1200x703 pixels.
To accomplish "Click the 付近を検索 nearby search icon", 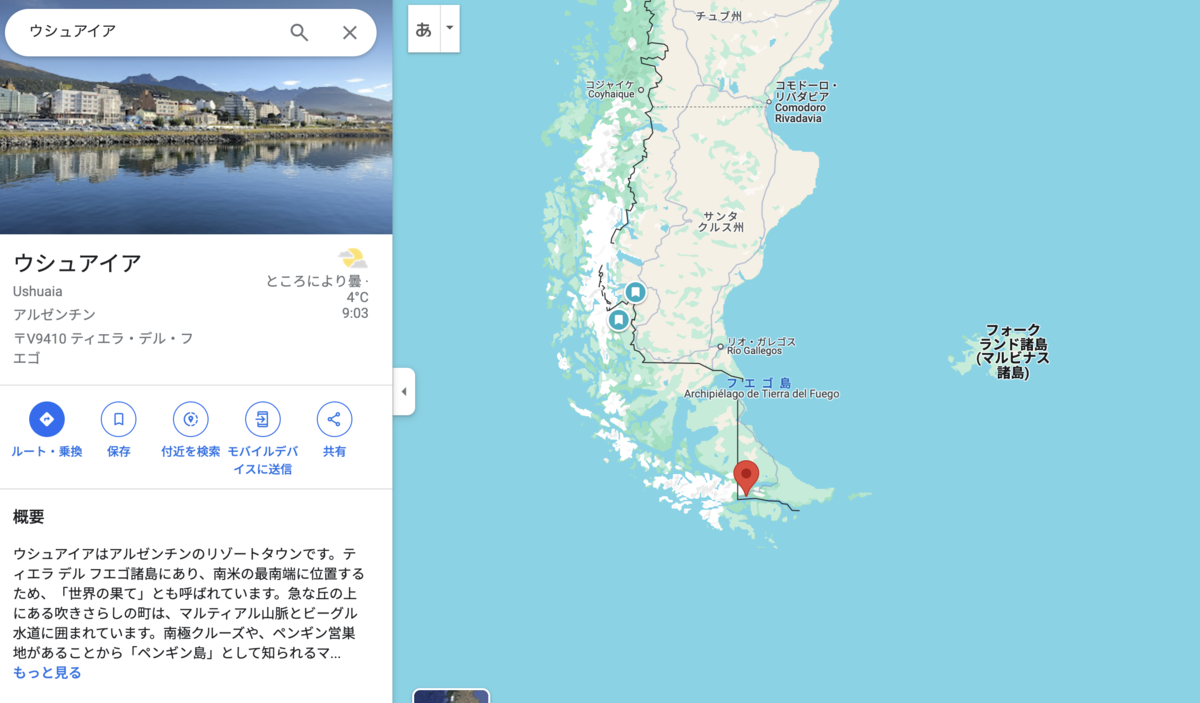I will [191, 419].
